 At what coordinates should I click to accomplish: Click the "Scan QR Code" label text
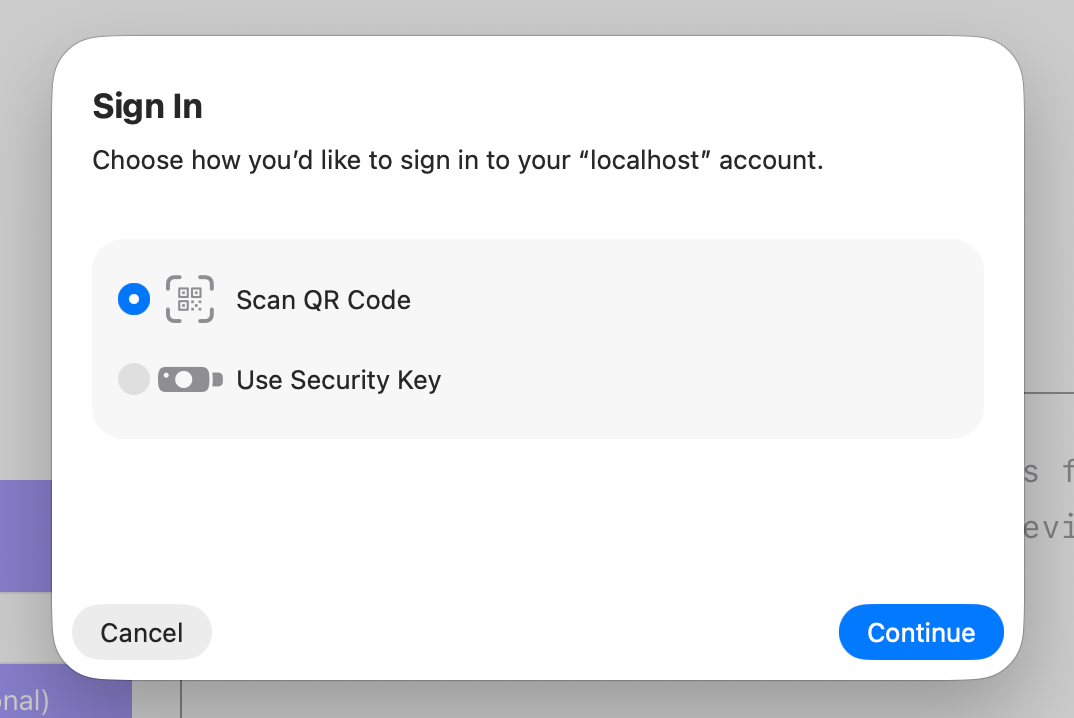point(323,299)
